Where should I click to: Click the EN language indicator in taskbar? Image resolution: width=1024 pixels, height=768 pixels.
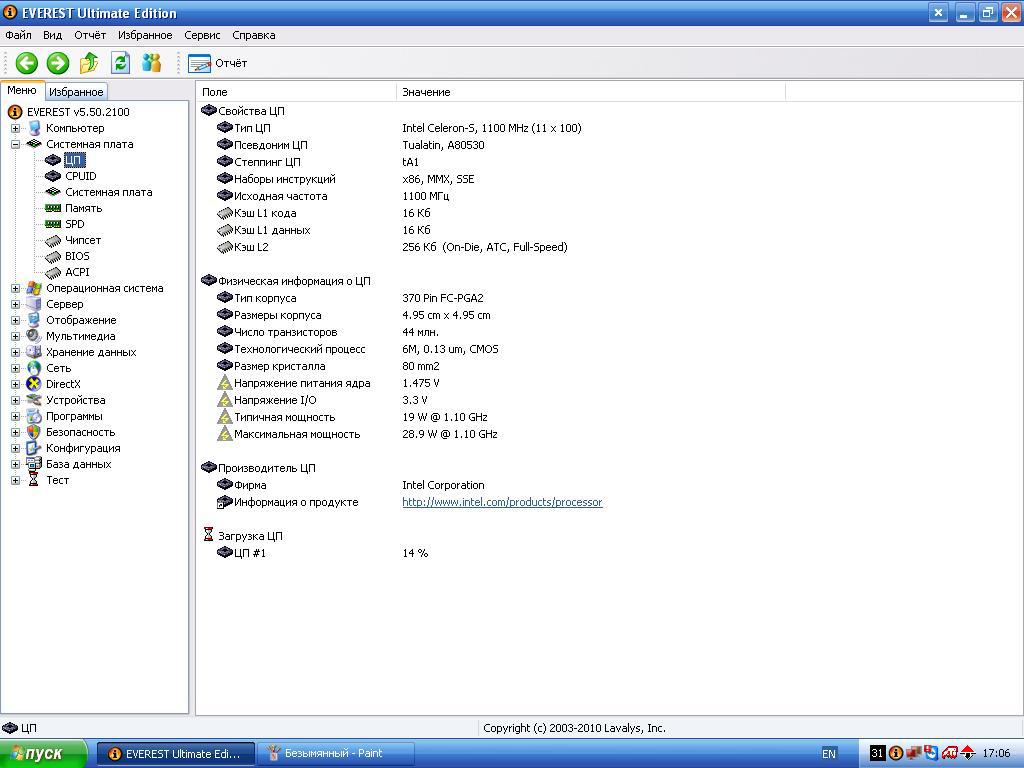(829, 754)
